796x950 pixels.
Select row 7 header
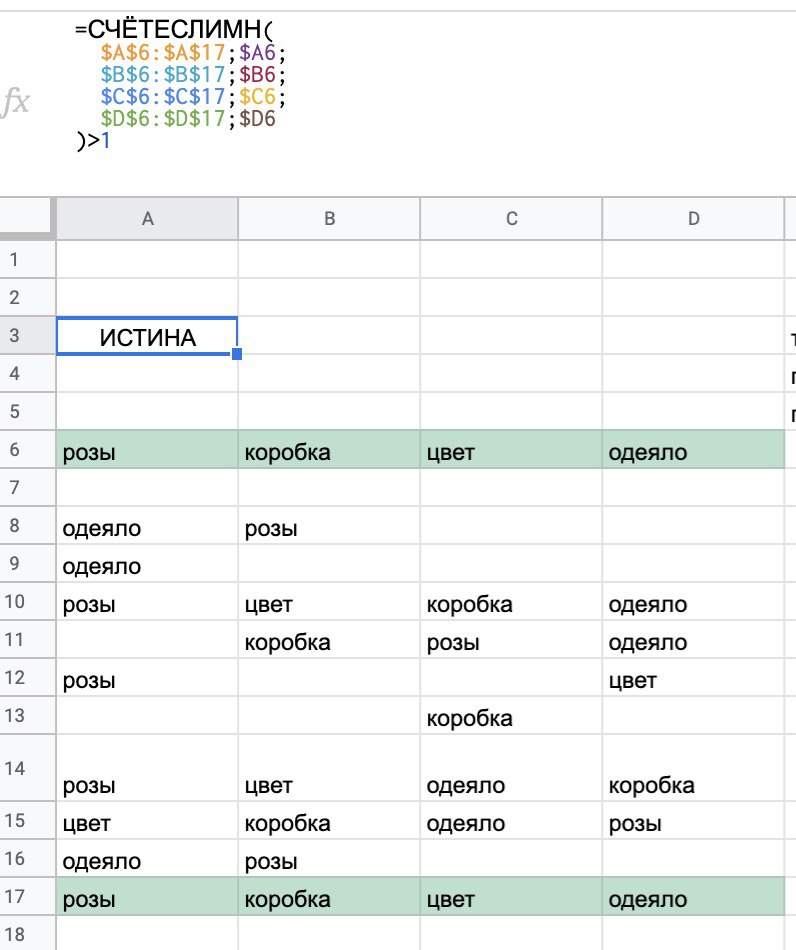[27, 488]
